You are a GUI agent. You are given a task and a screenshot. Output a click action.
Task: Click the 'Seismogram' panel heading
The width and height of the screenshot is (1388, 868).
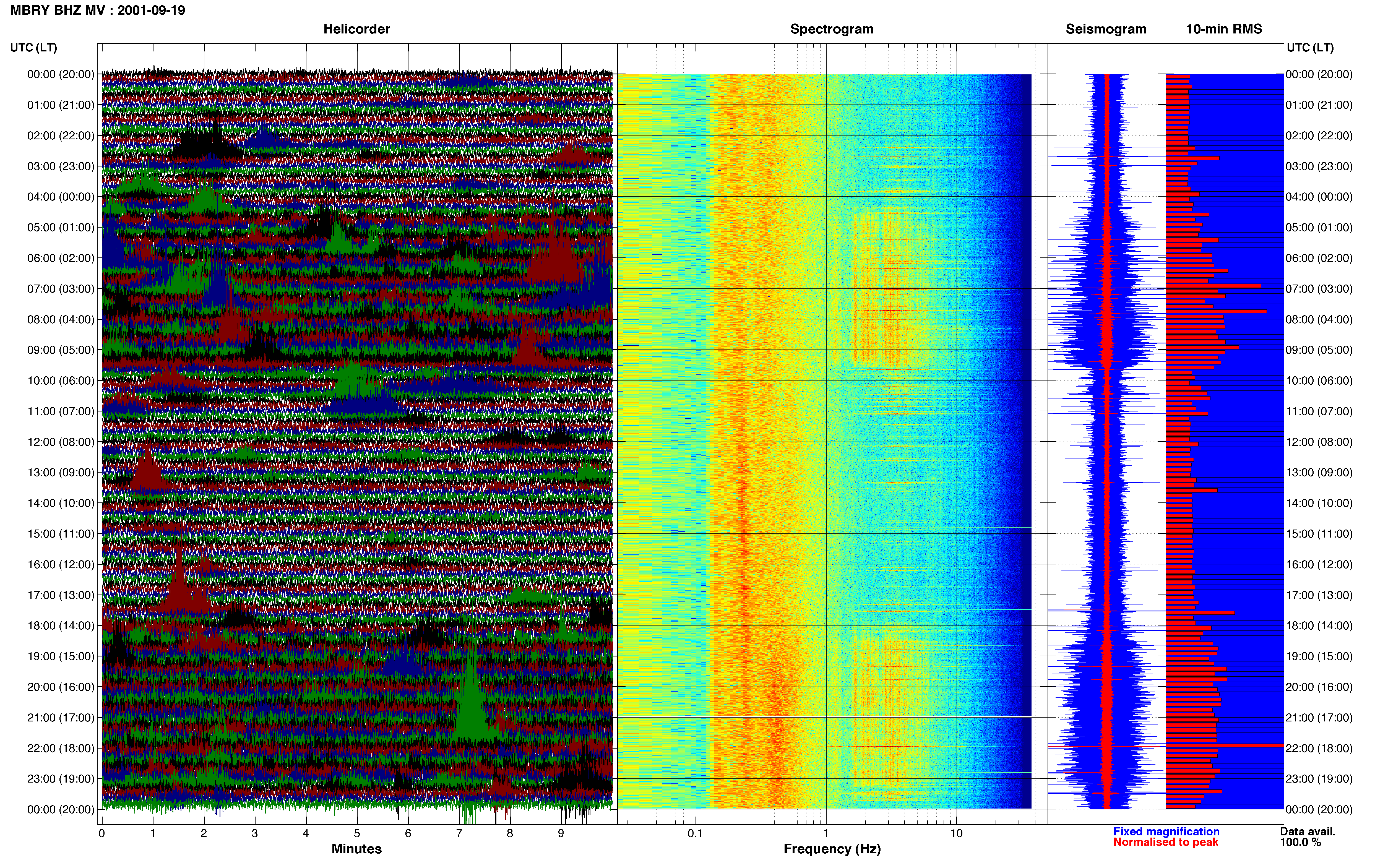pos(1106,29)
